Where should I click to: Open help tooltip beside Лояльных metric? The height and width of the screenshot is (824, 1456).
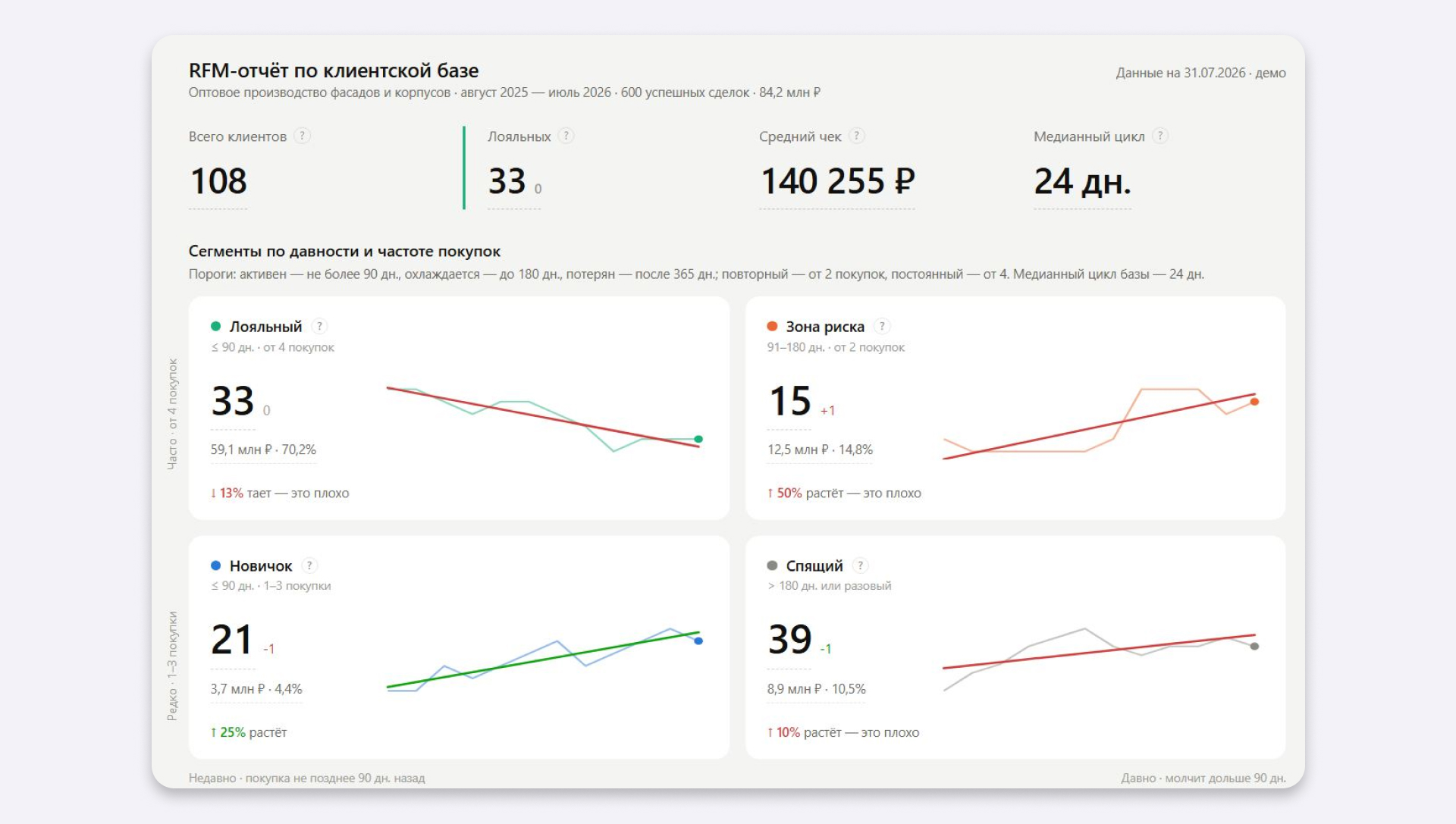point(566,136)
